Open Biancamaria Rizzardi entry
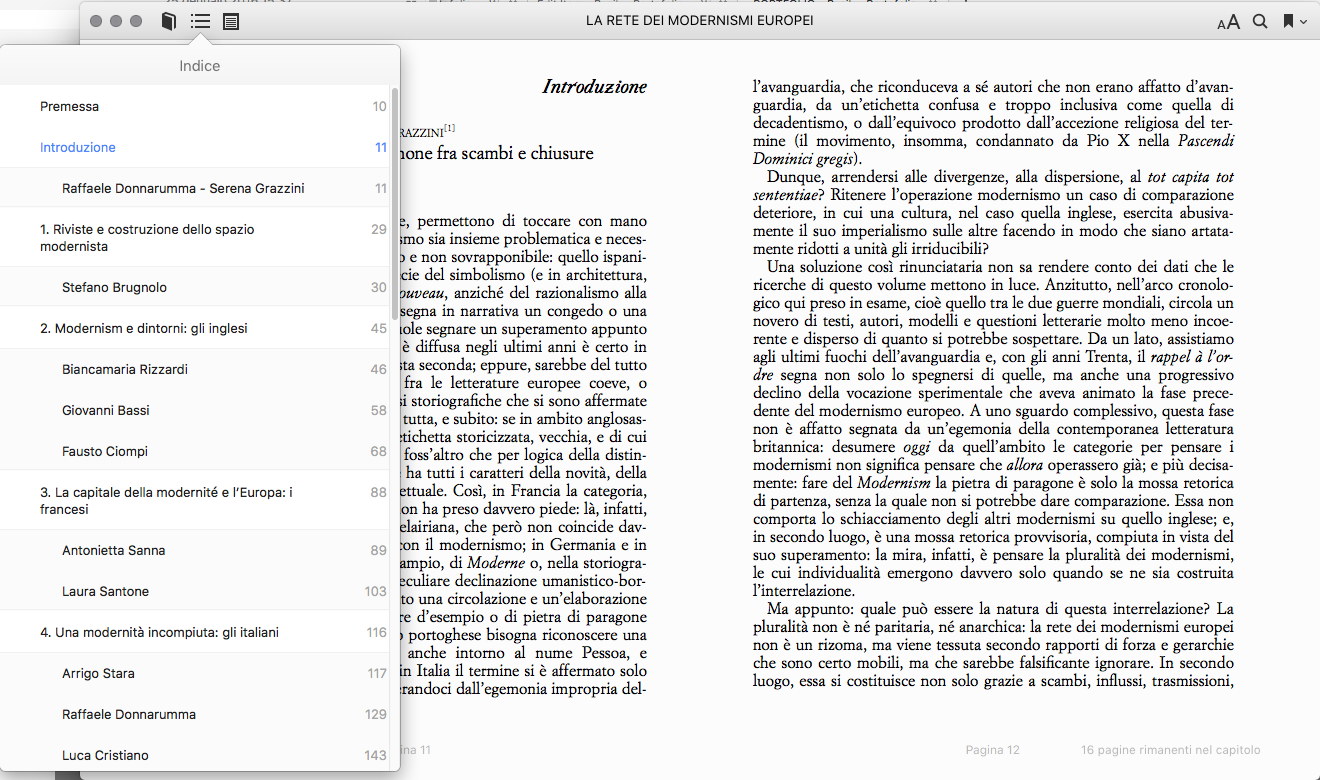The image size is (1320, 780). click(x=195, y=369)
